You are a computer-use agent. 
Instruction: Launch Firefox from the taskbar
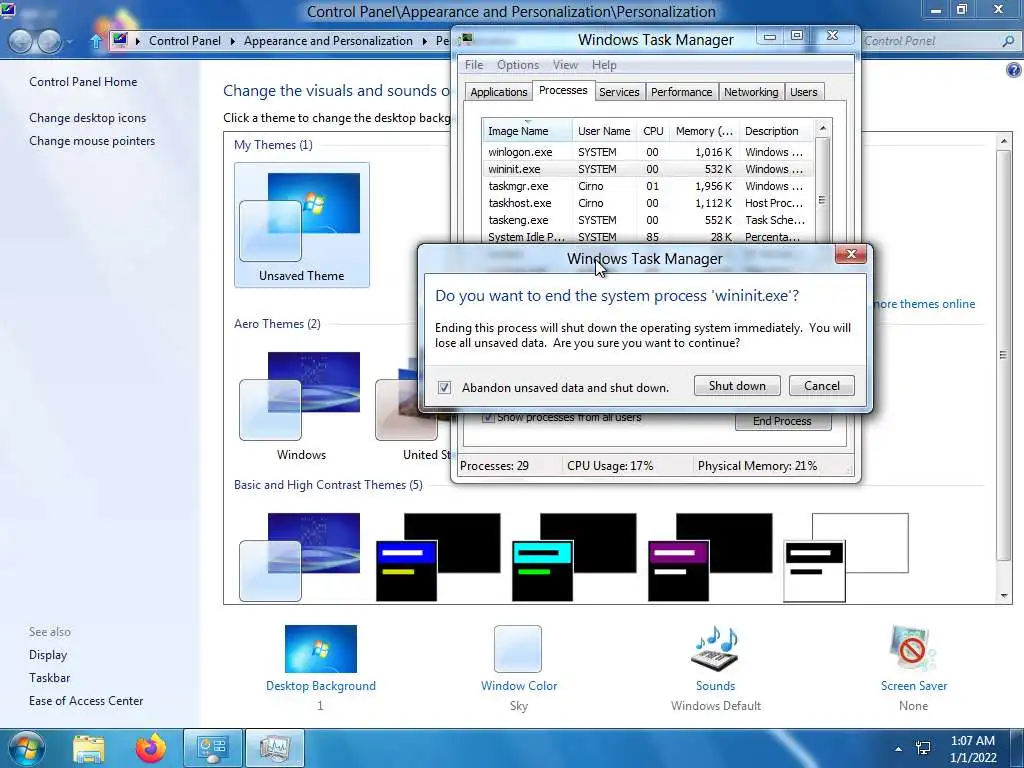(150, 748)
